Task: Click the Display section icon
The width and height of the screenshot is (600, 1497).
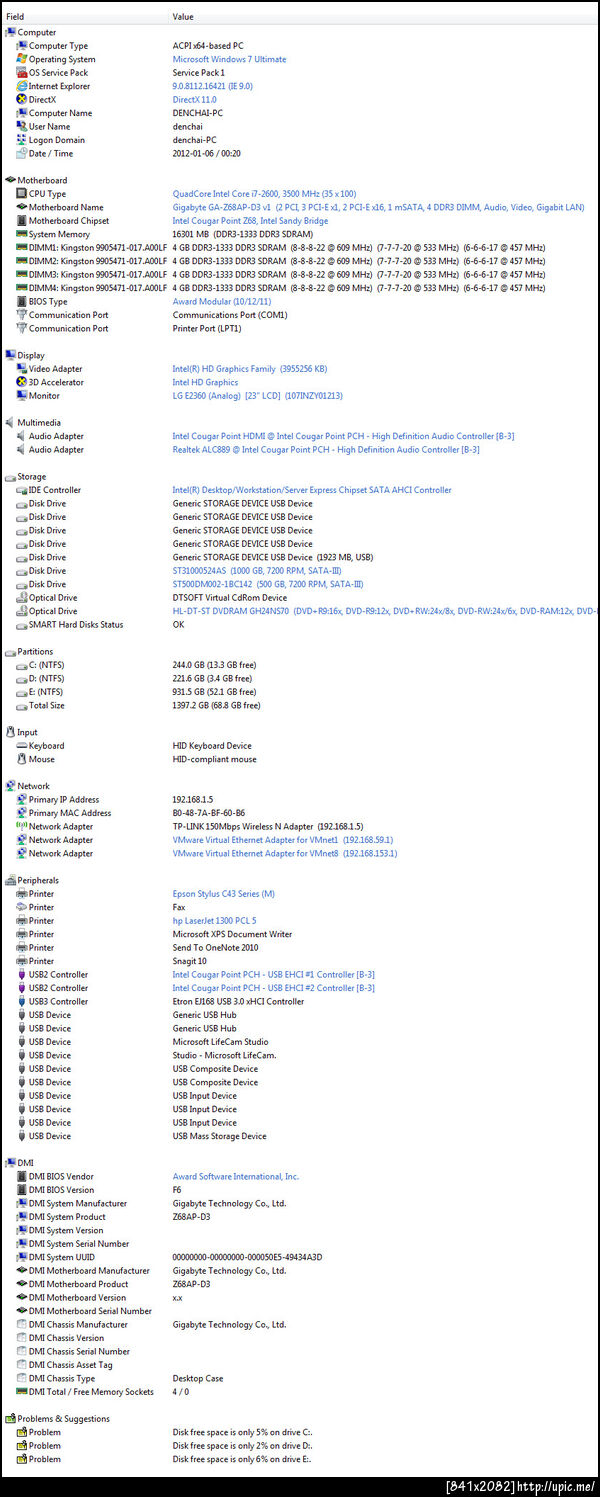Action: point(10,355)
